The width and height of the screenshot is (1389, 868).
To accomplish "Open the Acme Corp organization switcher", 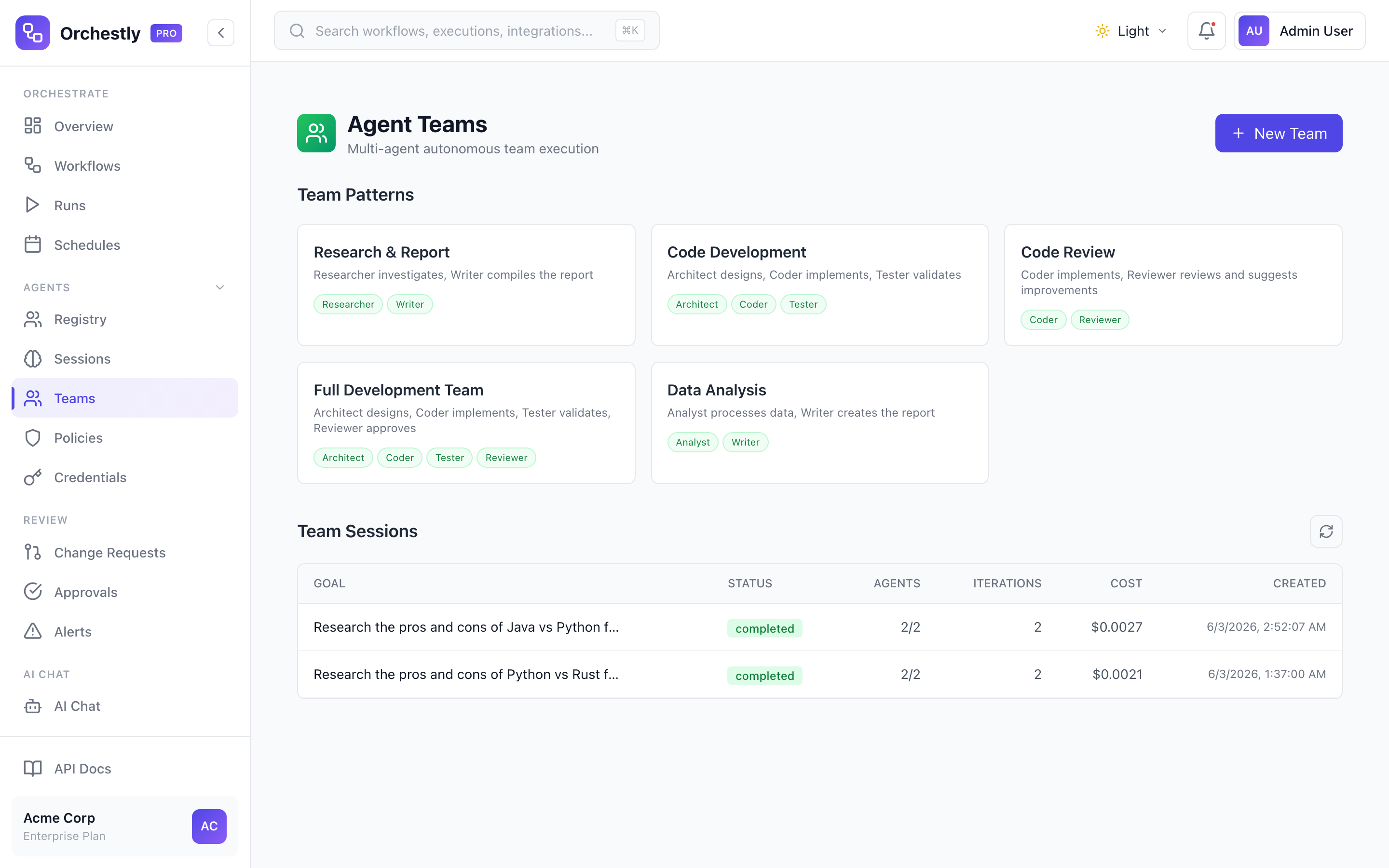I will [124, 826].
